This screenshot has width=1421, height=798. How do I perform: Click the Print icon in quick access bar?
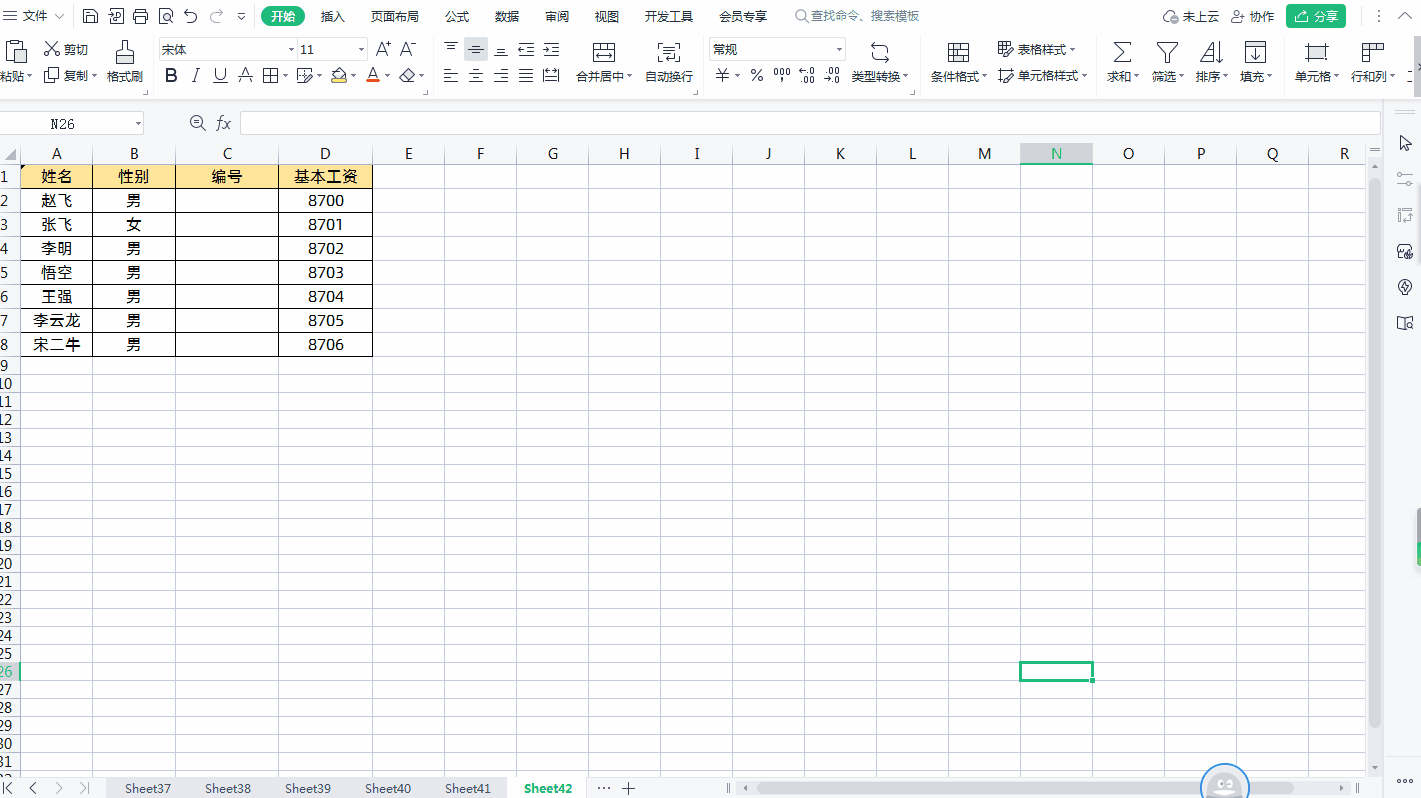click(x=141, y=16)
